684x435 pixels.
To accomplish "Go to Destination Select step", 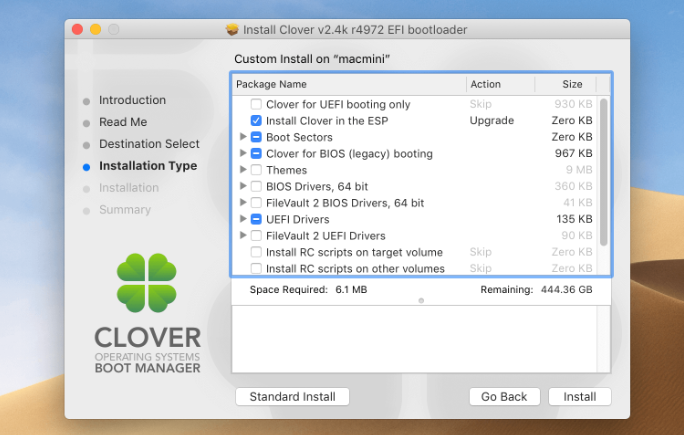I will (149, 144).
